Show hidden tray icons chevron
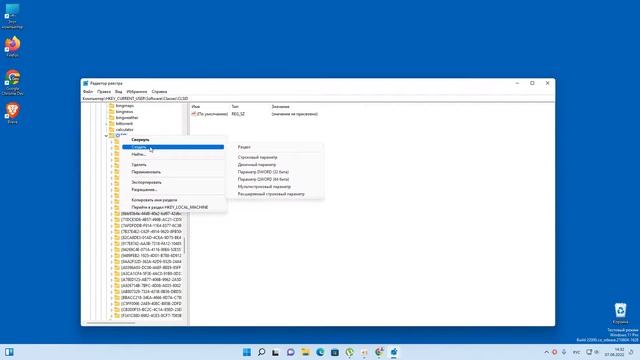Viewport: 640px width, 360px height. click(x=547, y=352)
